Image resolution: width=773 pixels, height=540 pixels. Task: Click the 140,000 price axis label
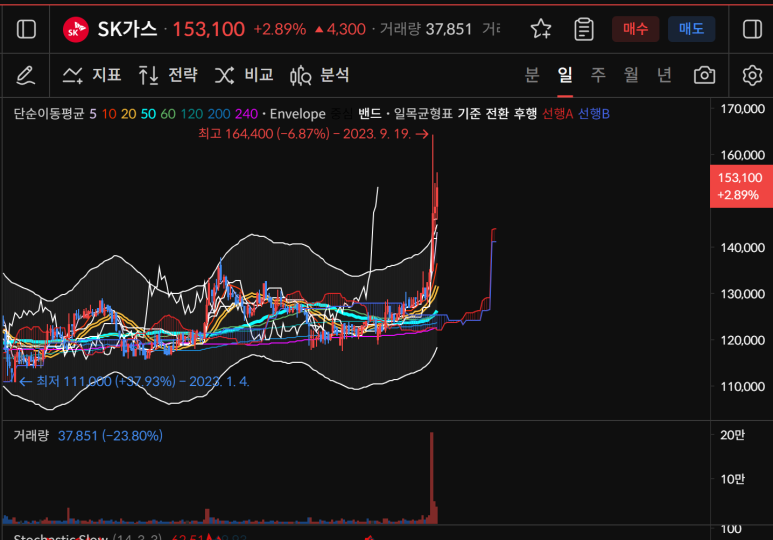(x=742, y=248)
